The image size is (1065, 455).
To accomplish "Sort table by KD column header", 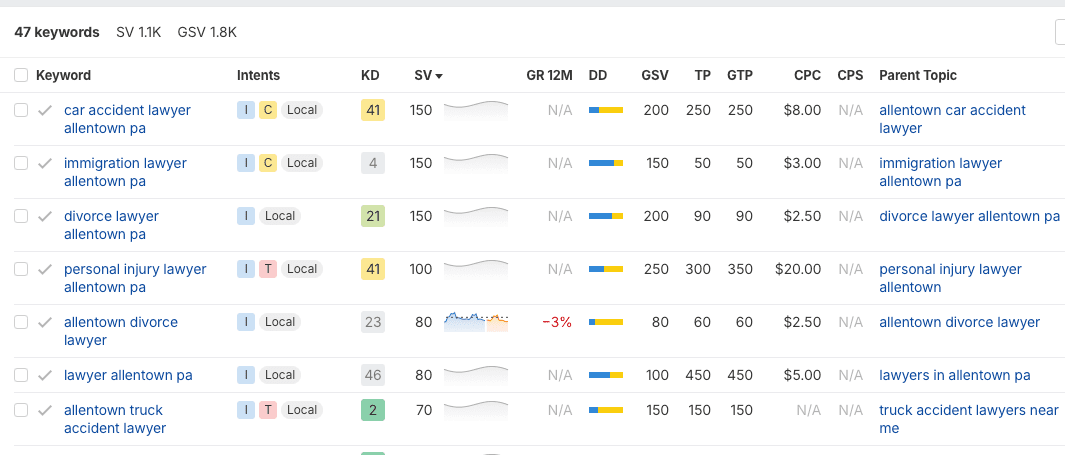I will (370, 75).
